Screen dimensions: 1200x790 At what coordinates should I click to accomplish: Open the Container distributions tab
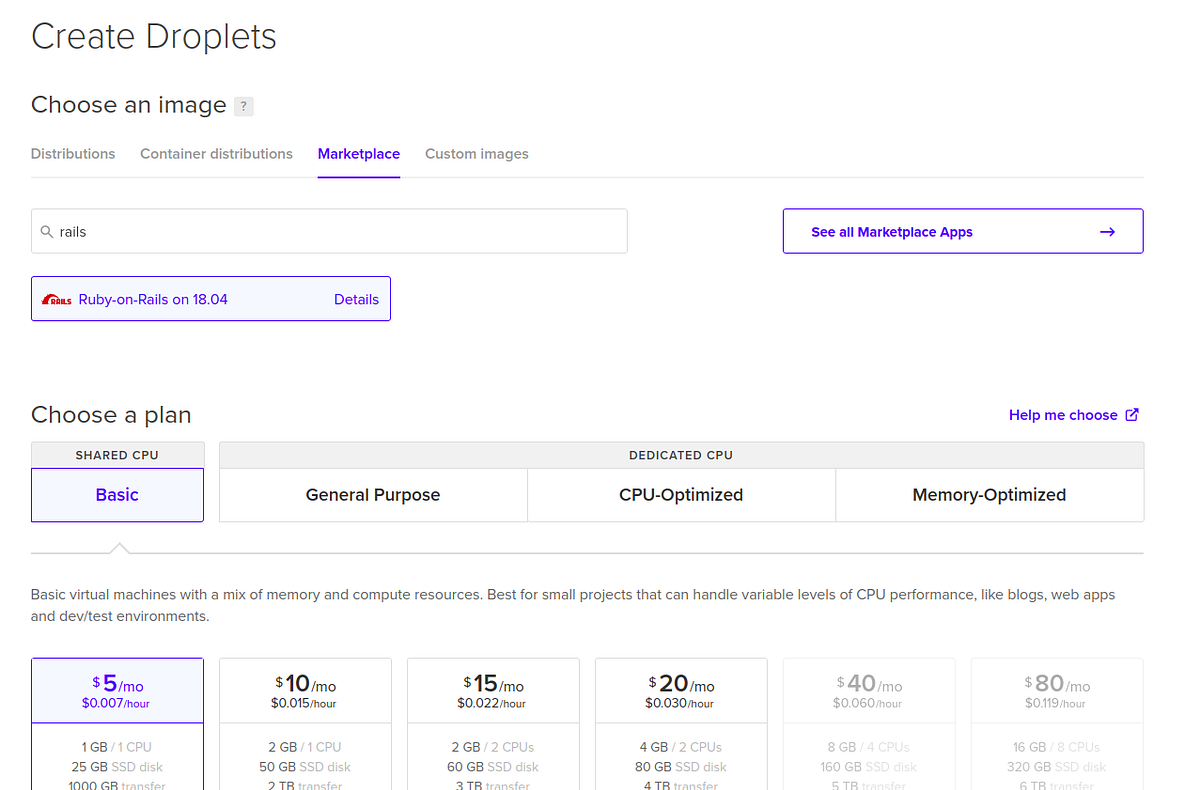(216, 154)
